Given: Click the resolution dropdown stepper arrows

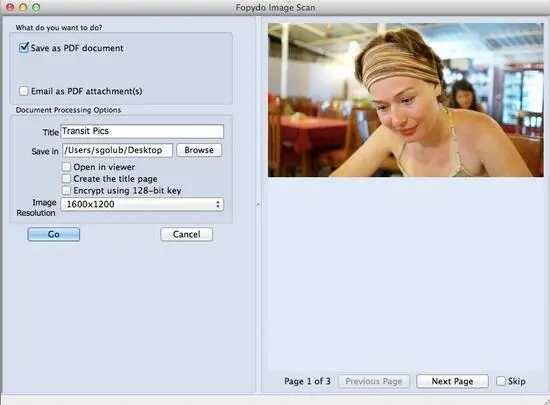Looking at the screenshot, I should 218,204.
